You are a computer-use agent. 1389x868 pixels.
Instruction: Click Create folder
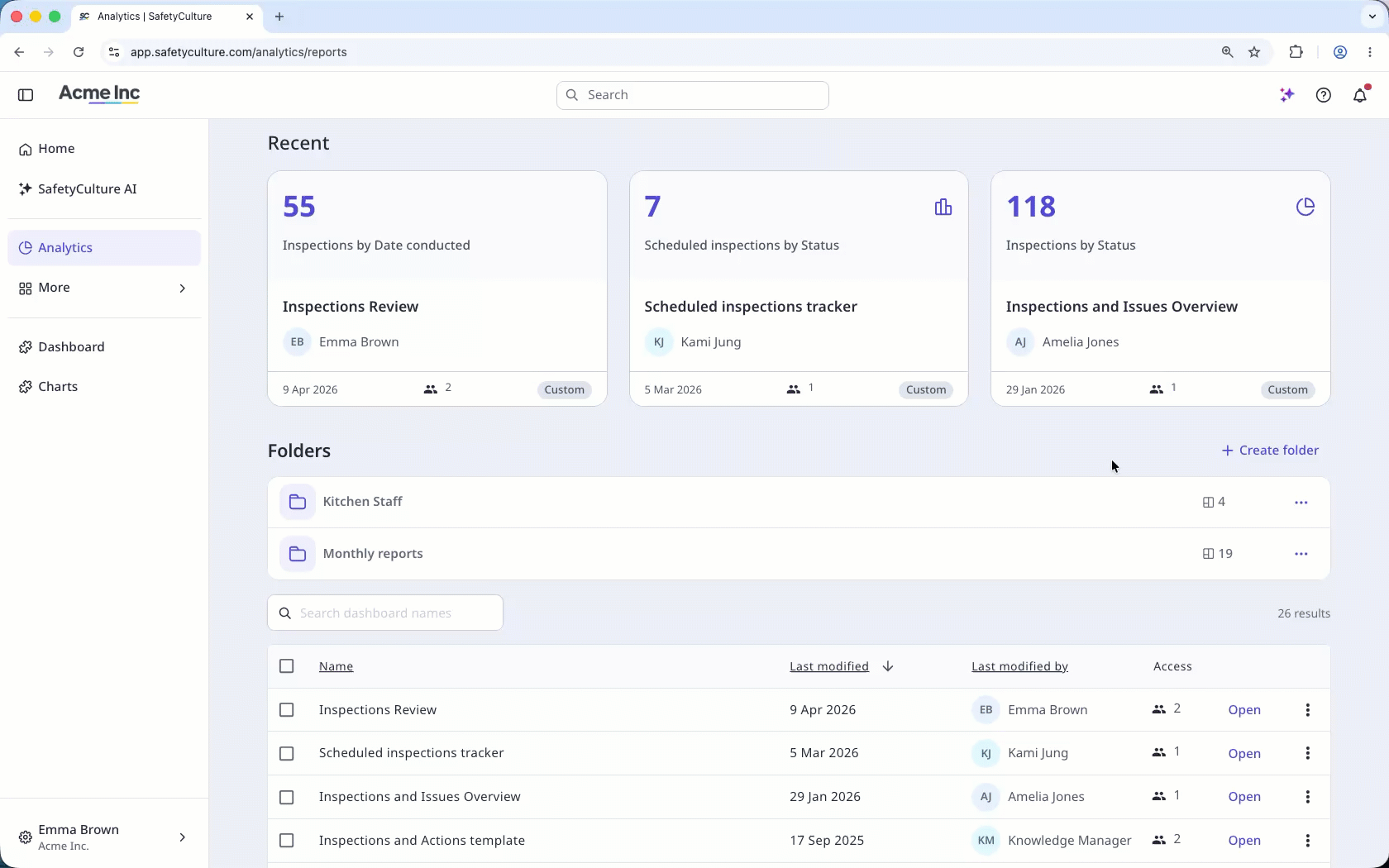tap(1270, 451)
